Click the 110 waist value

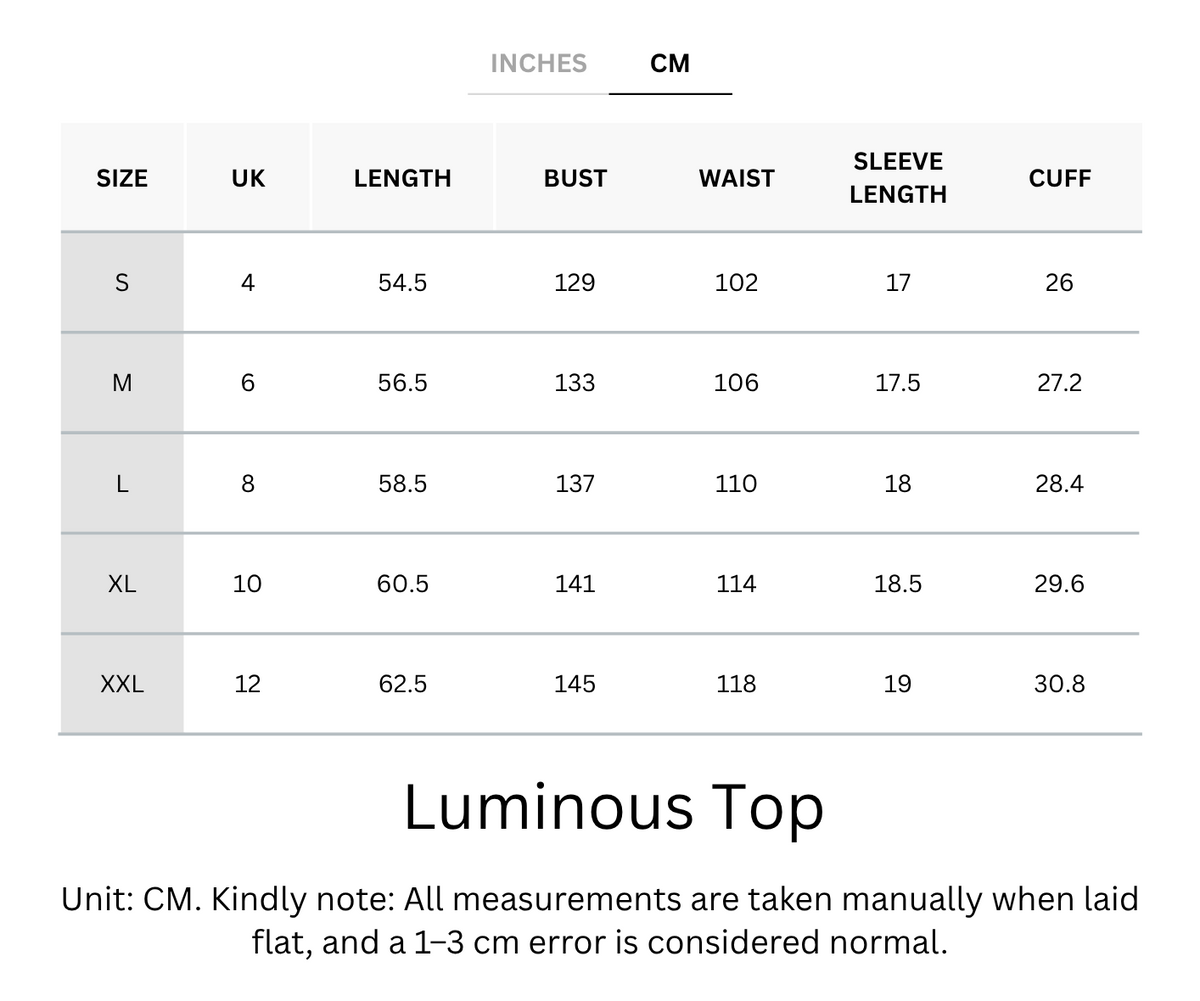[736, 484]
